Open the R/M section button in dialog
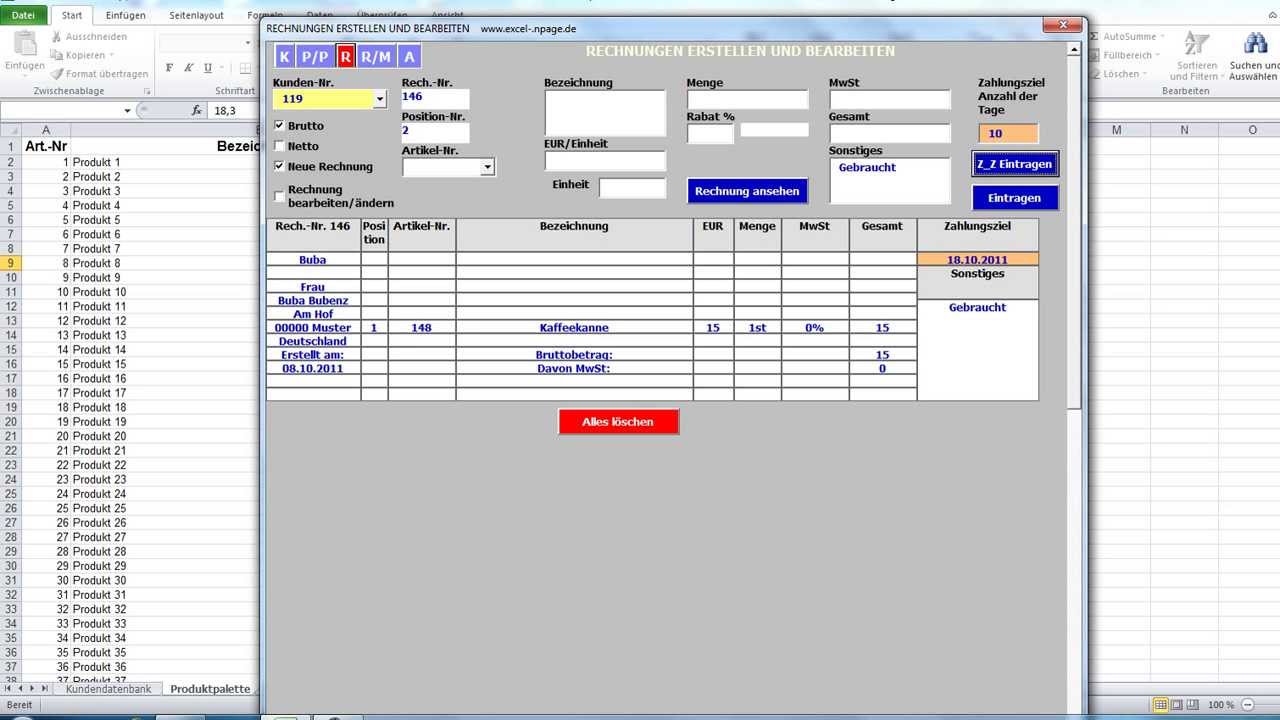 tap(376, 57)
